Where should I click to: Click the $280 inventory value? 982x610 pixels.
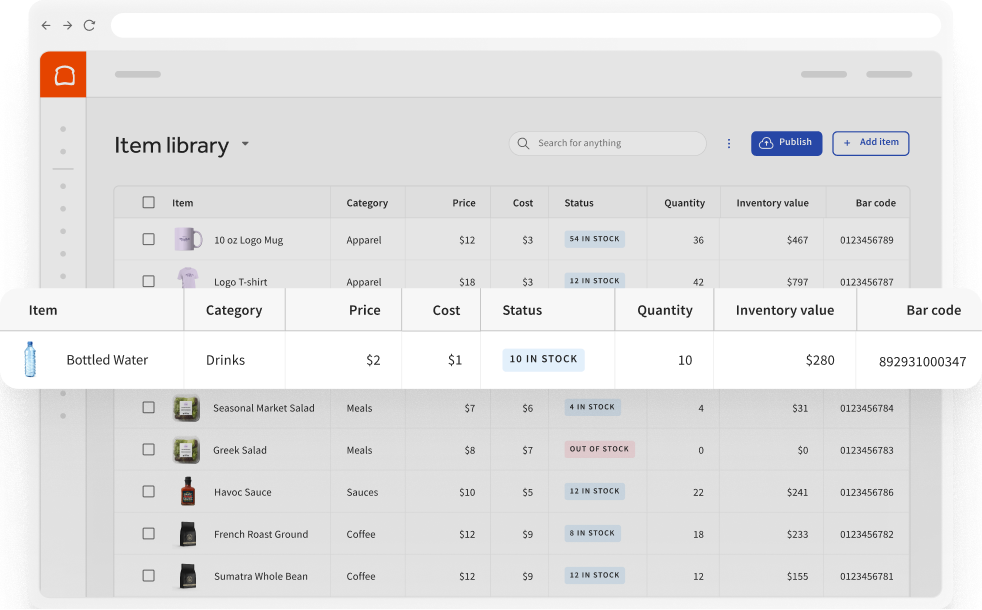tap(820, 360)
